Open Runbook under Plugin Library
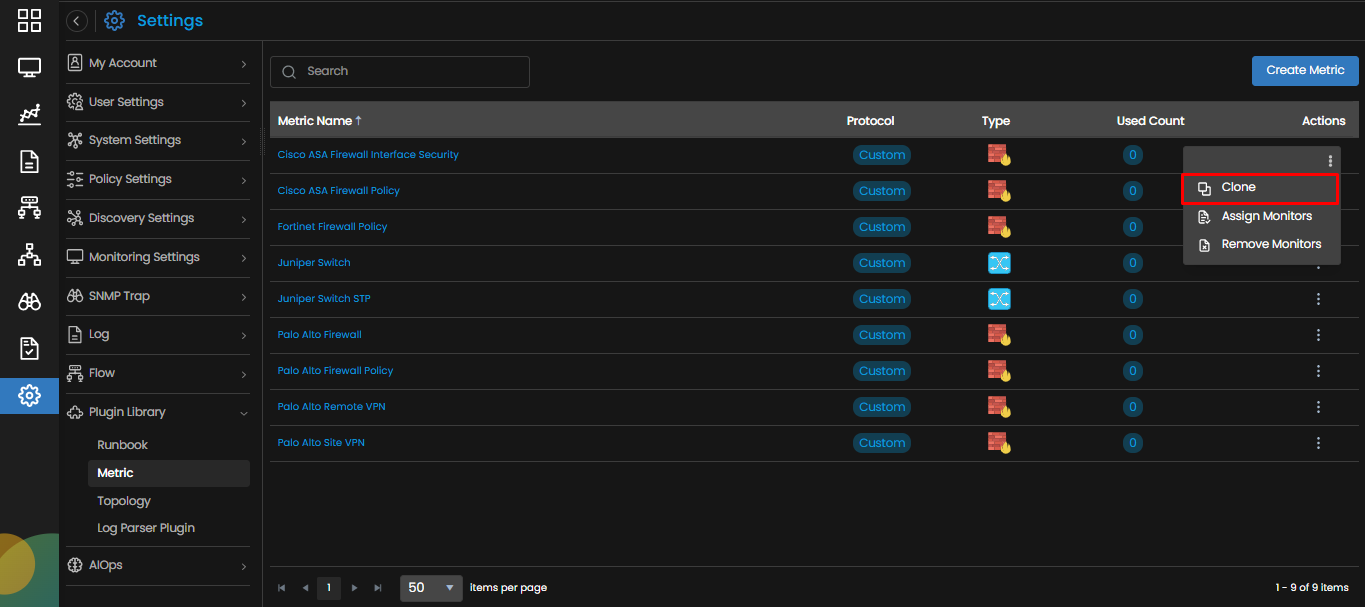1365x607 pixels. pyautogui.click(x=122, y=445)
